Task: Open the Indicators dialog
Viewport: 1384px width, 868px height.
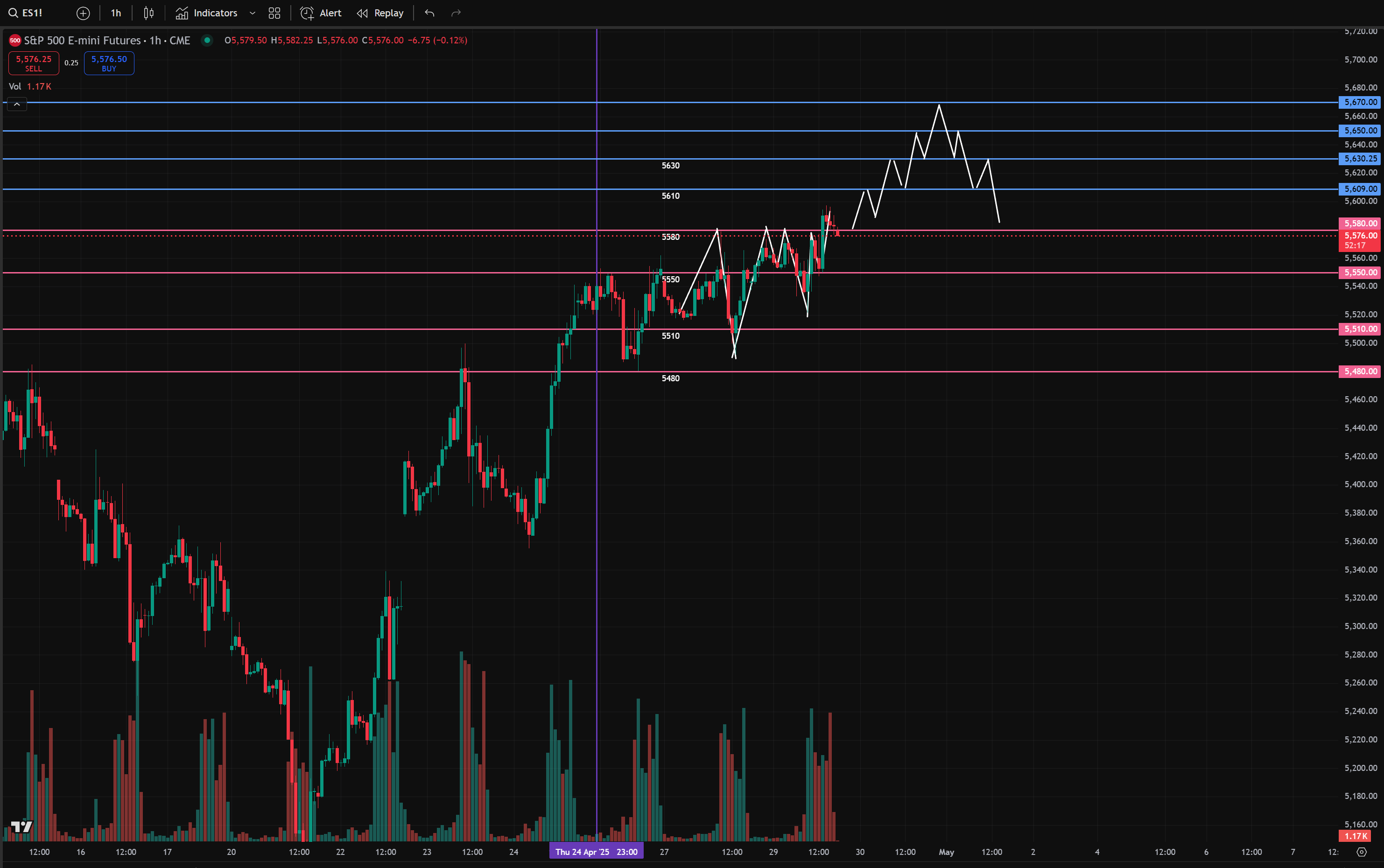Action: coord(207,13)
